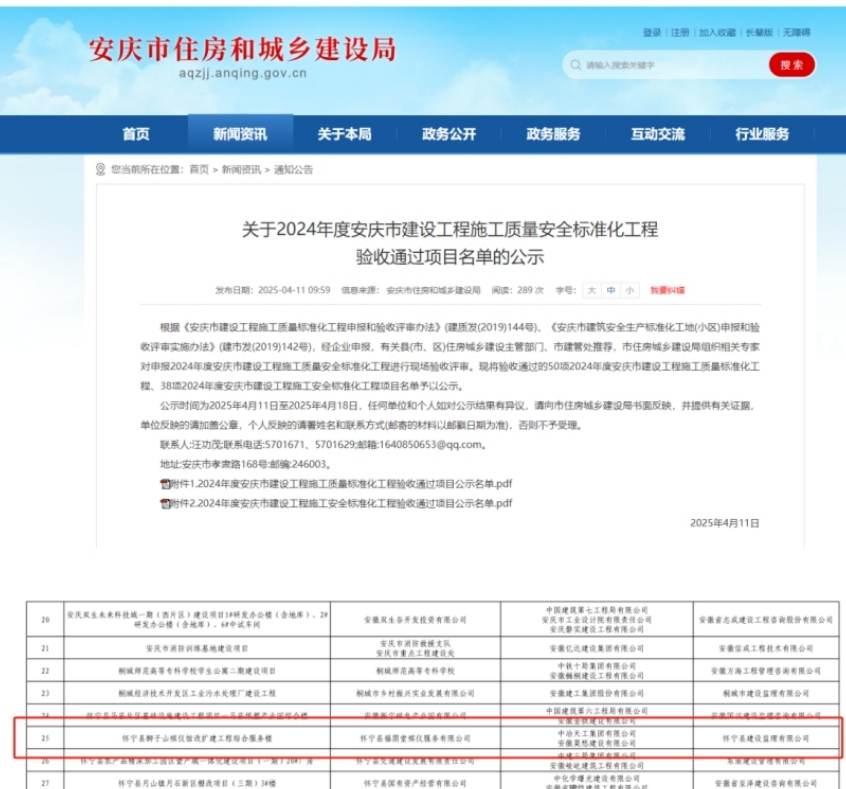Click the 登录 link at top

[x=652, y=33]
